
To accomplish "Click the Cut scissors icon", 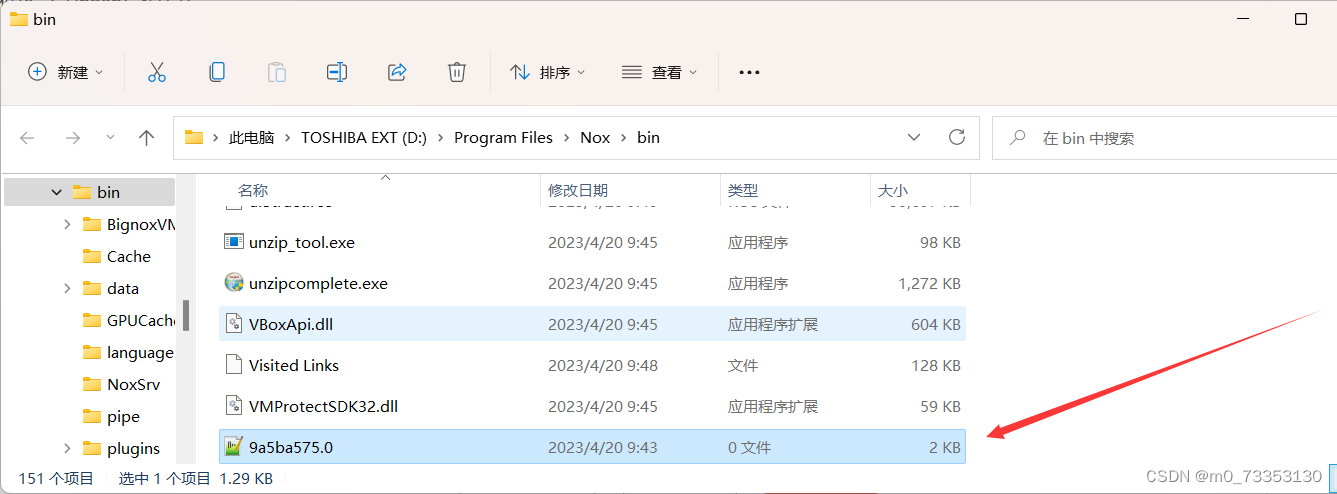I will coord(157,72).
